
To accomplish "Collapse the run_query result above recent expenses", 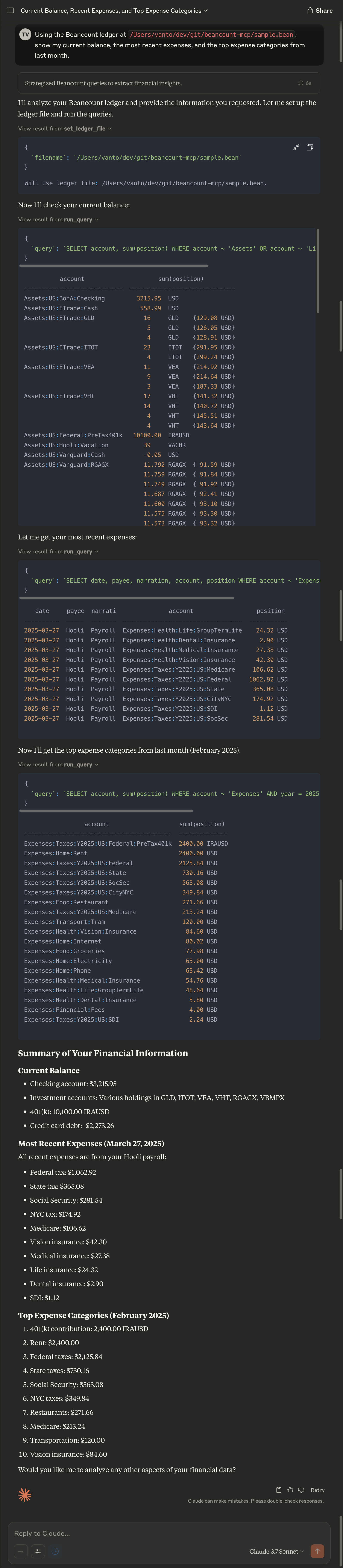I will 58,551.
